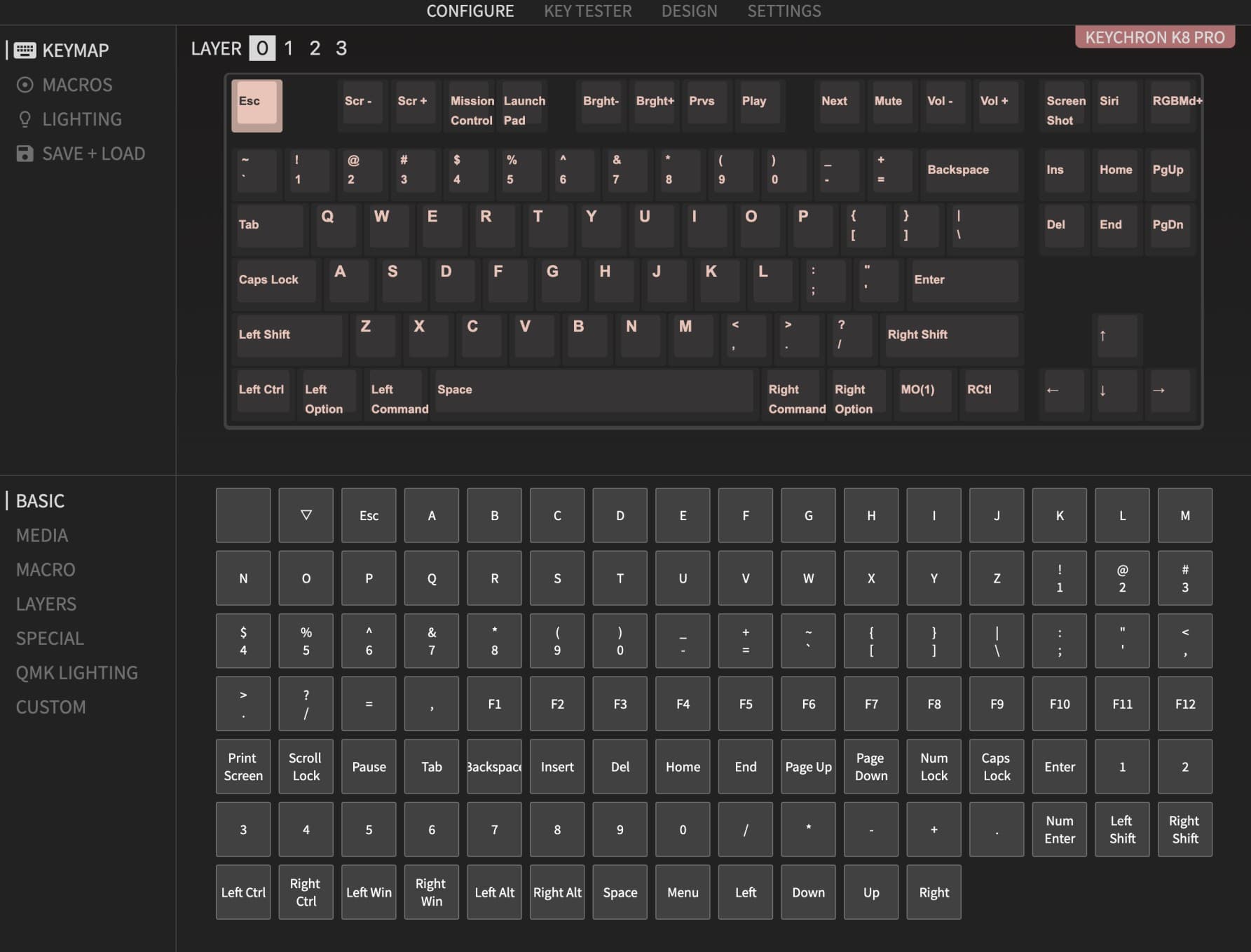
Task: Open Lighting via the lightbulb icon
Action: pyautogui.click(x=26, y=119)
